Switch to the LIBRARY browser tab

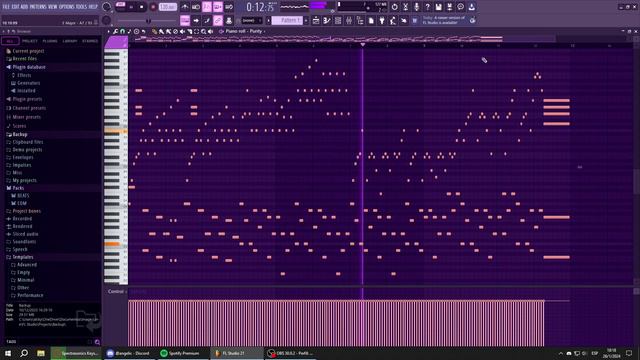tap(70, 41)
